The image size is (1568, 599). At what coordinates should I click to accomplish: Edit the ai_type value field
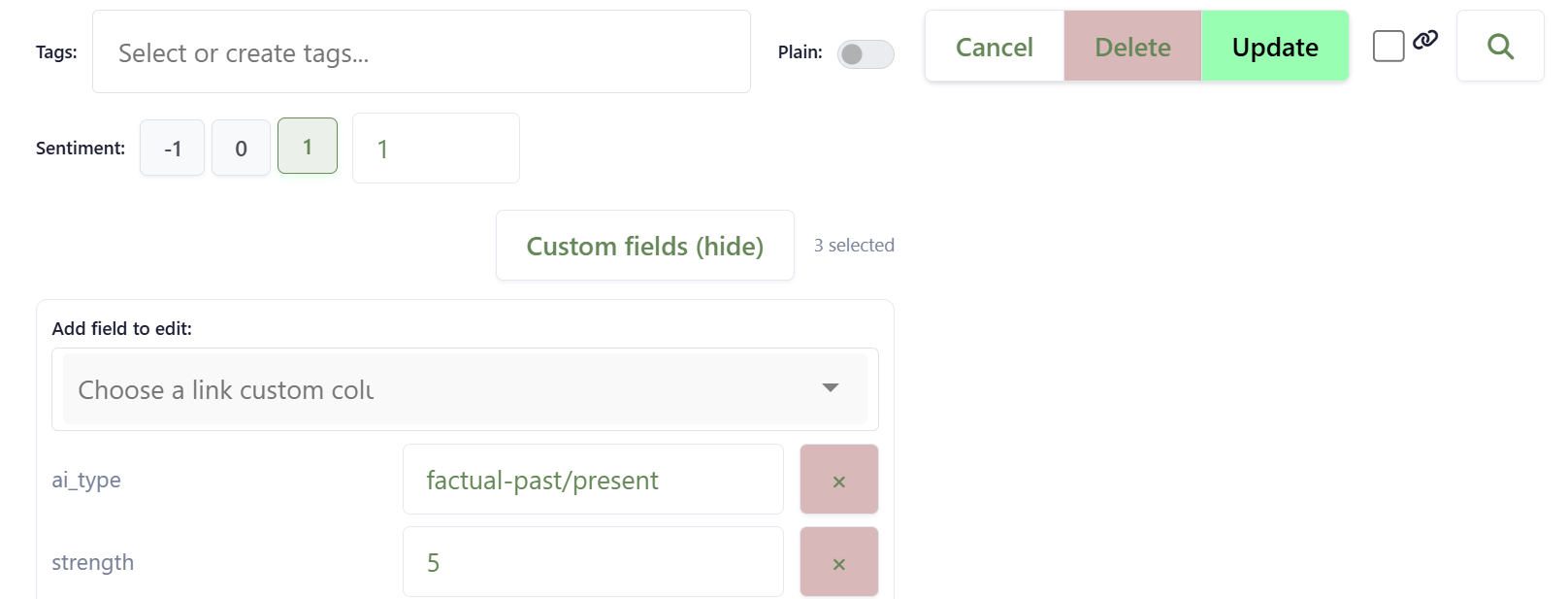(x=593, y=480)
